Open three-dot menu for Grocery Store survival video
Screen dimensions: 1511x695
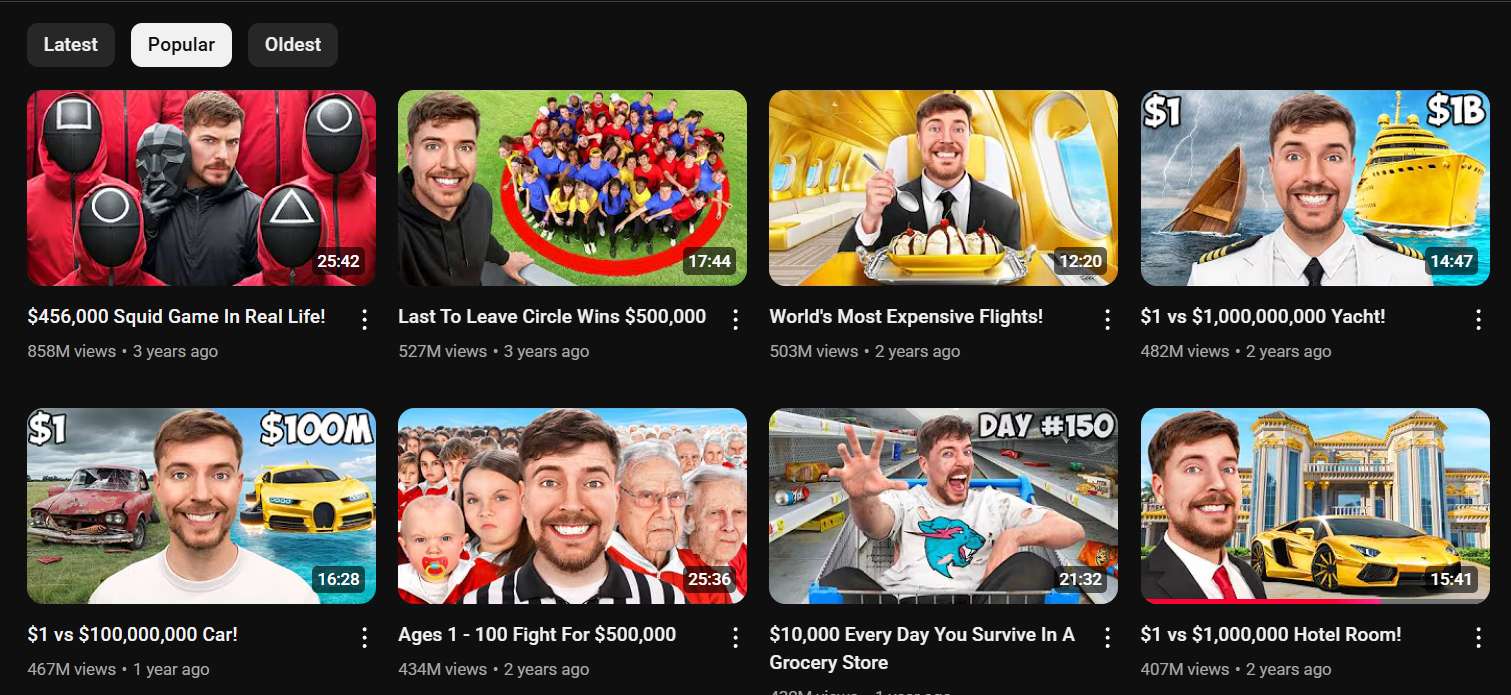1107,637
